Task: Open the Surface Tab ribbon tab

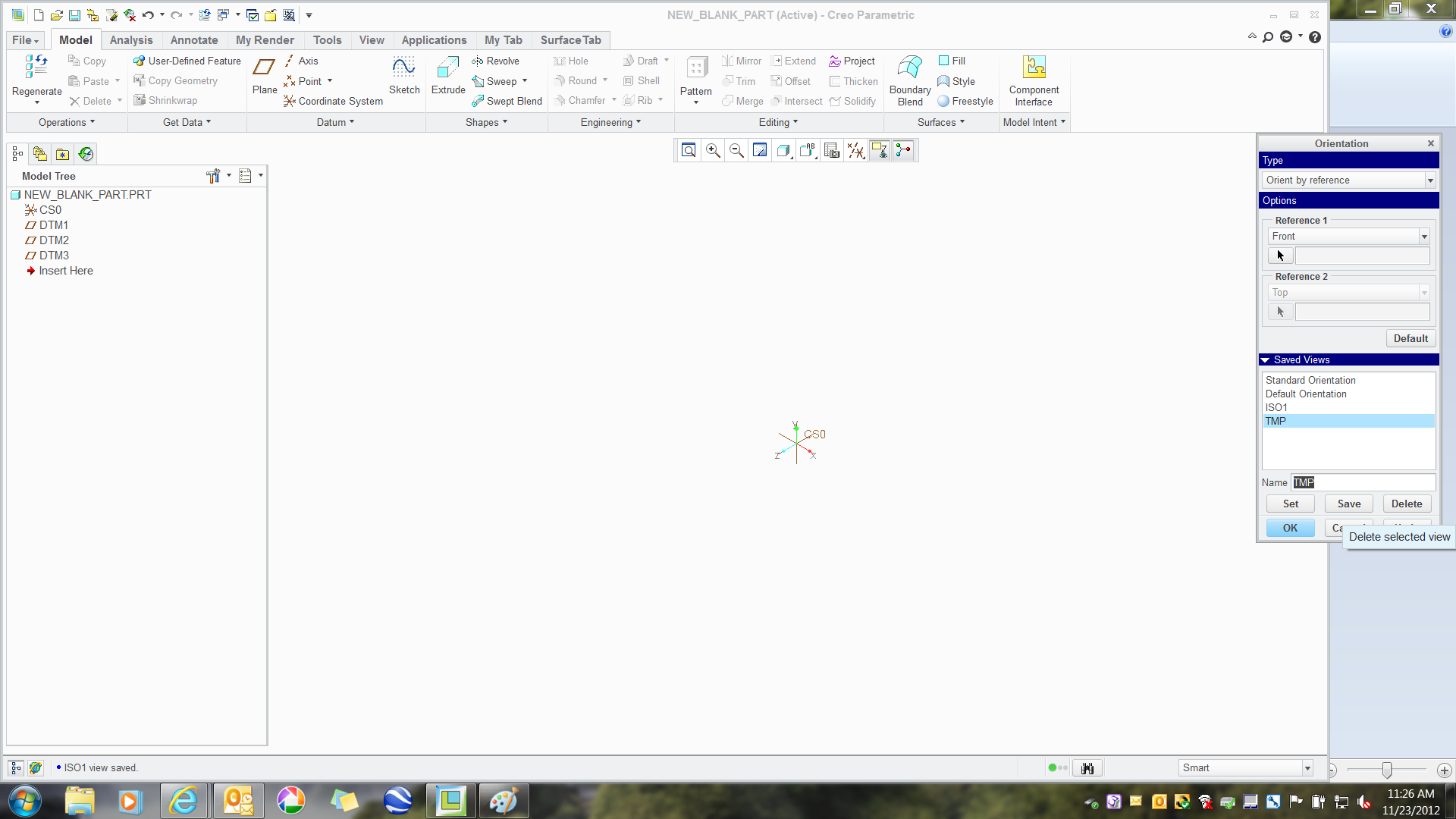Action: (x=570, y=40)
